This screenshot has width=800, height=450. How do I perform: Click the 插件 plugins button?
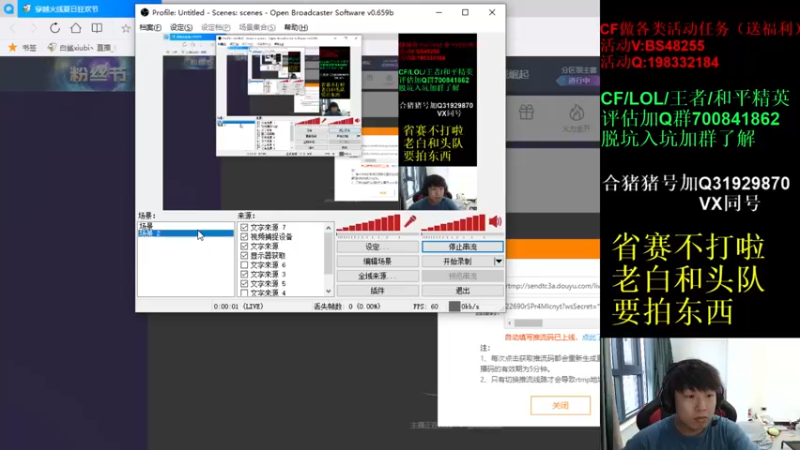point(378,290)
